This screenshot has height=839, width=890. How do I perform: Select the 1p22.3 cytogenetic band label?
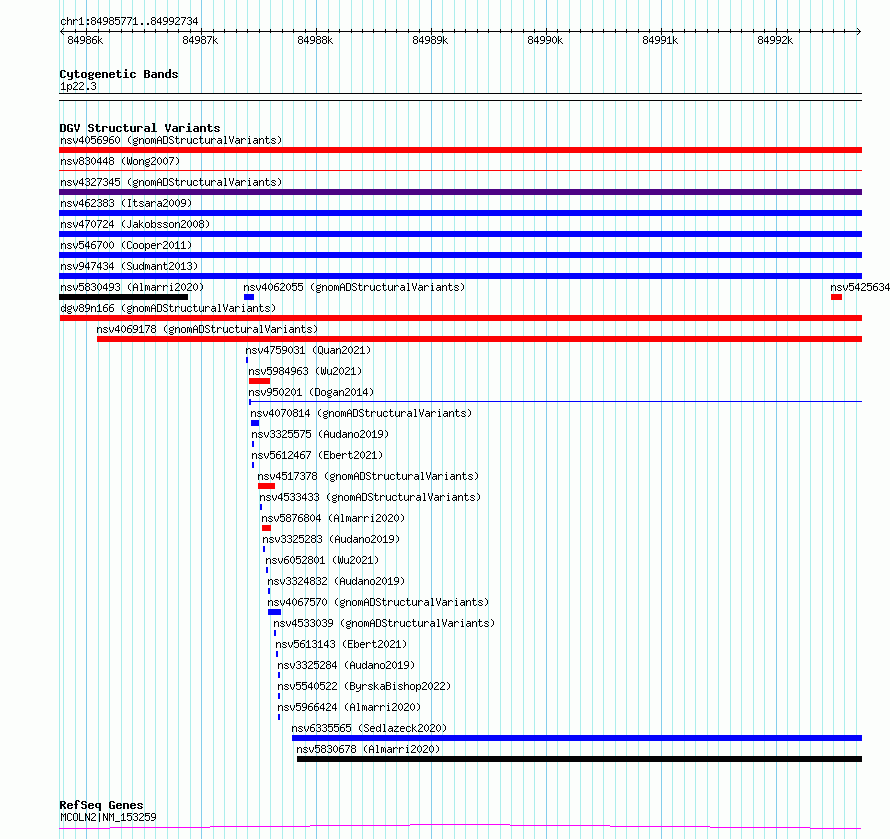pyautogui.click(x=78, y=86)
